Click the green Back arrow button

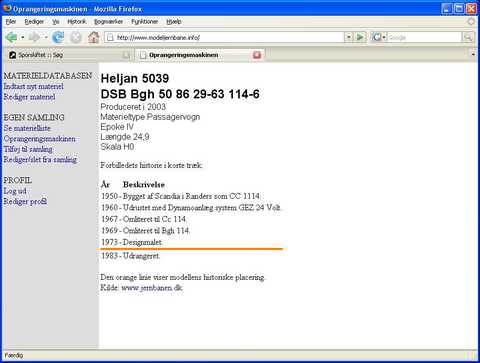coord(11,37)
